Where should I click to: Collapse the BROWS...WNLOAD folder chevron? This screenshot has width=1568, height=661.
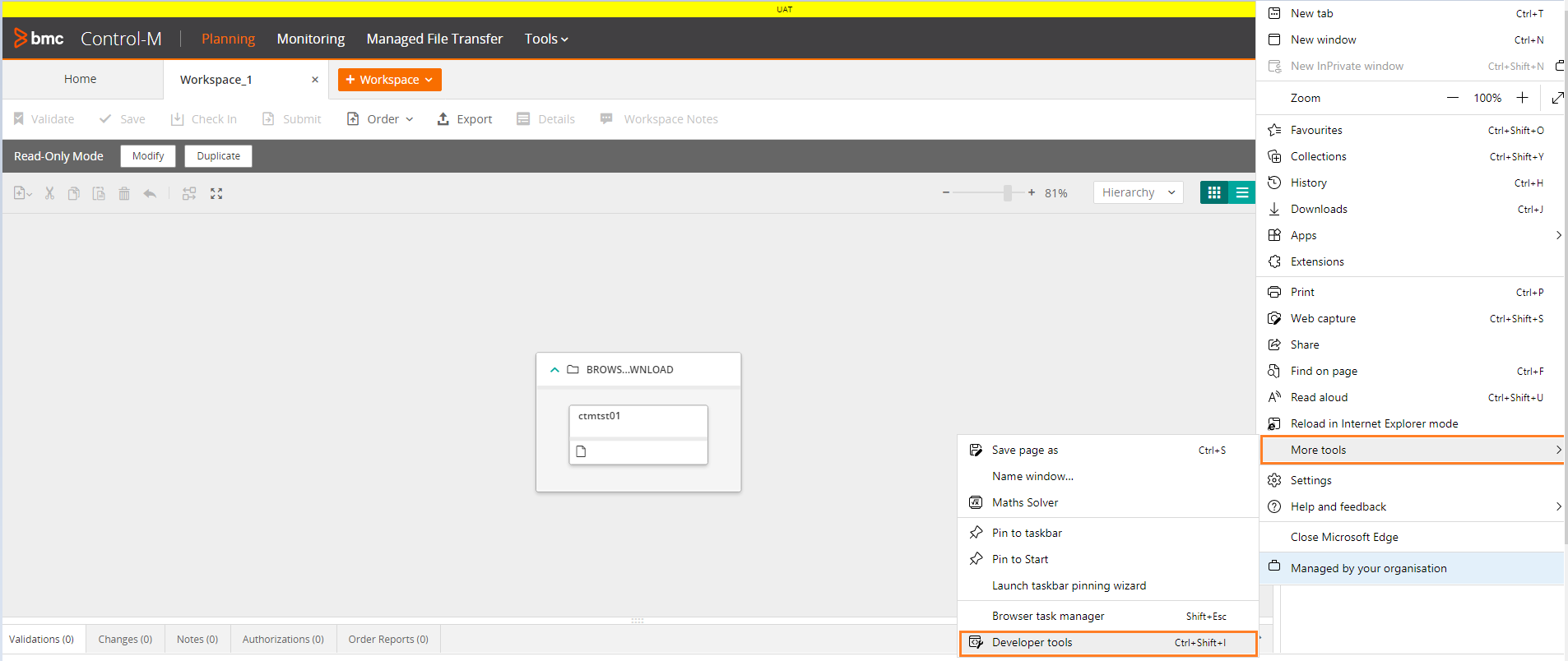point(555,370)
